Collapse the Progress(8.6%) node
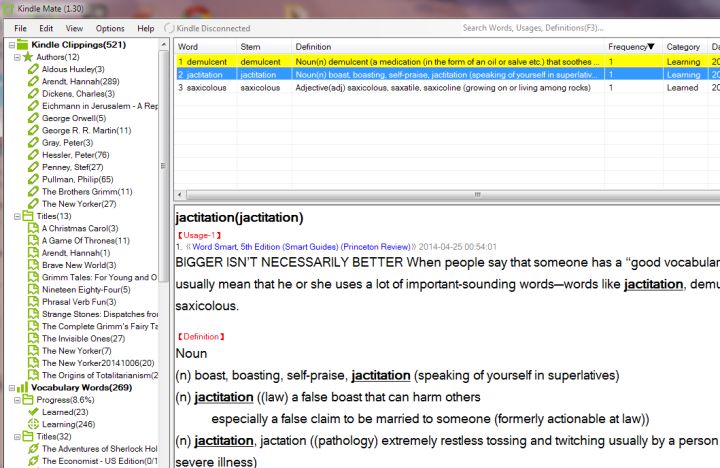 pos(17,400)
